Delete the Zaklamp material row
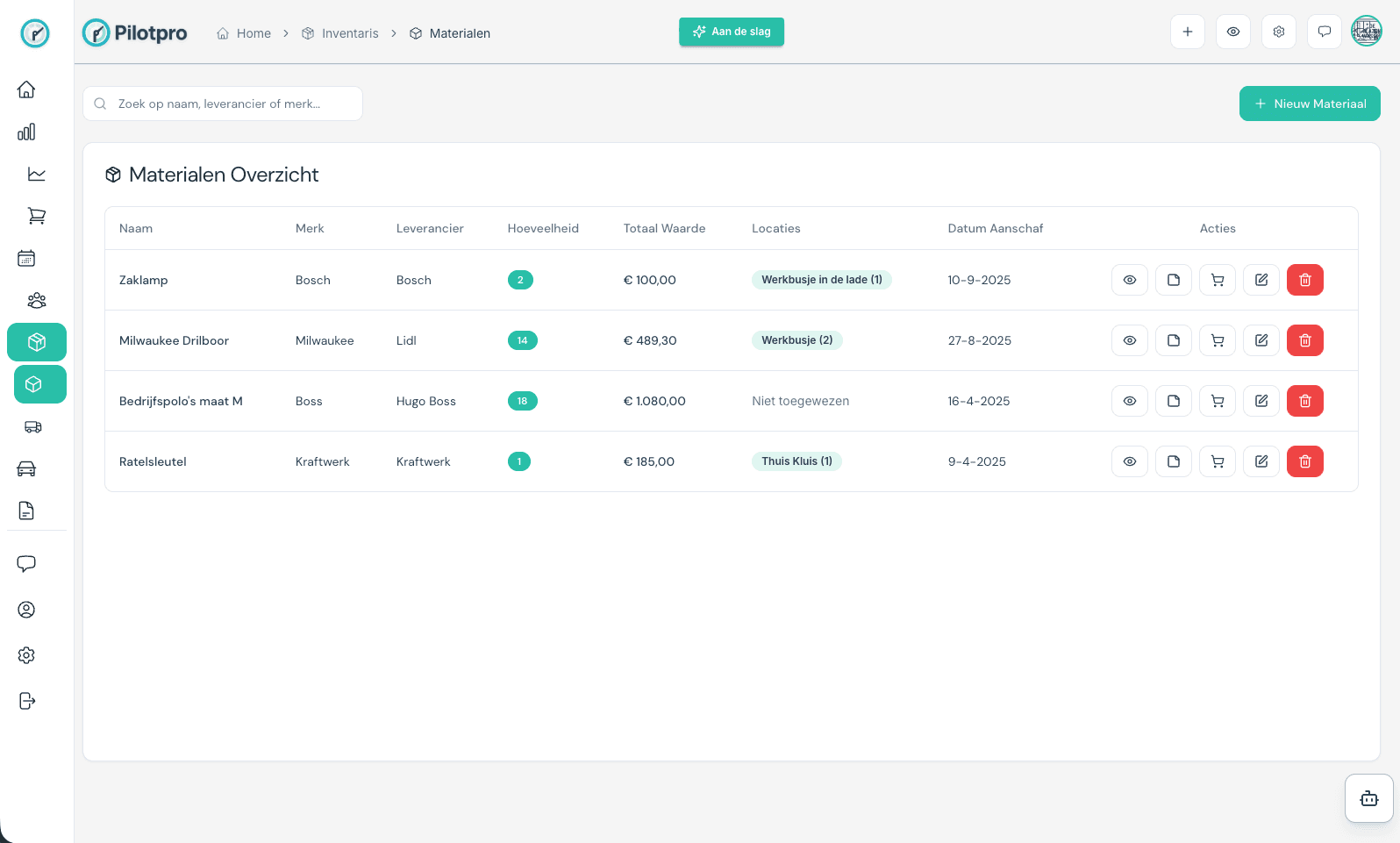Screen dimensions: 1400x843 (x=1304, y=280)
